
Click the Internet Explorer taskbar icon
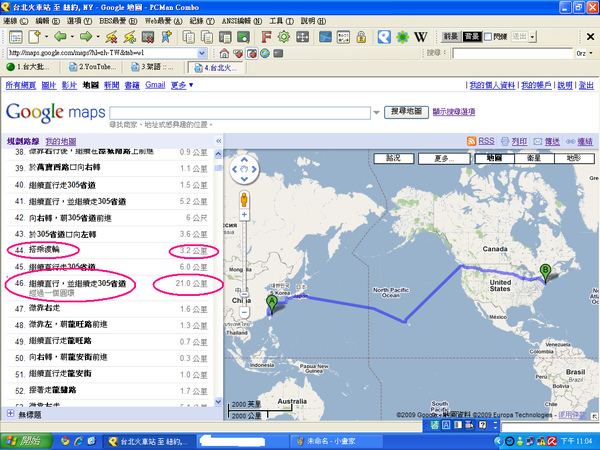coord(78,441)
